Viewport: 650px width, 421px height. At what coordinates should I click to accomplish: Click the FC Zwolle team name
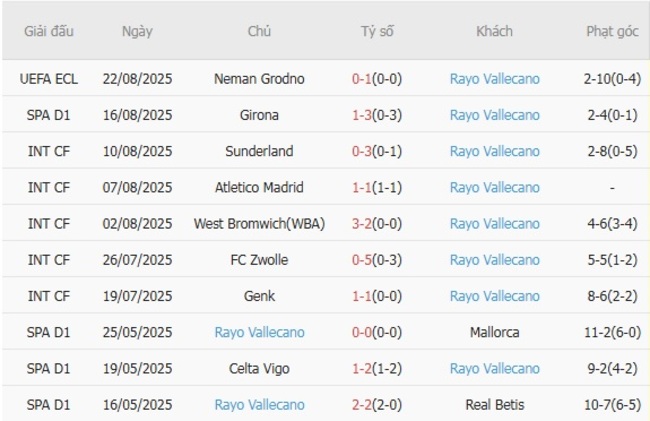[x=259, y=260]
